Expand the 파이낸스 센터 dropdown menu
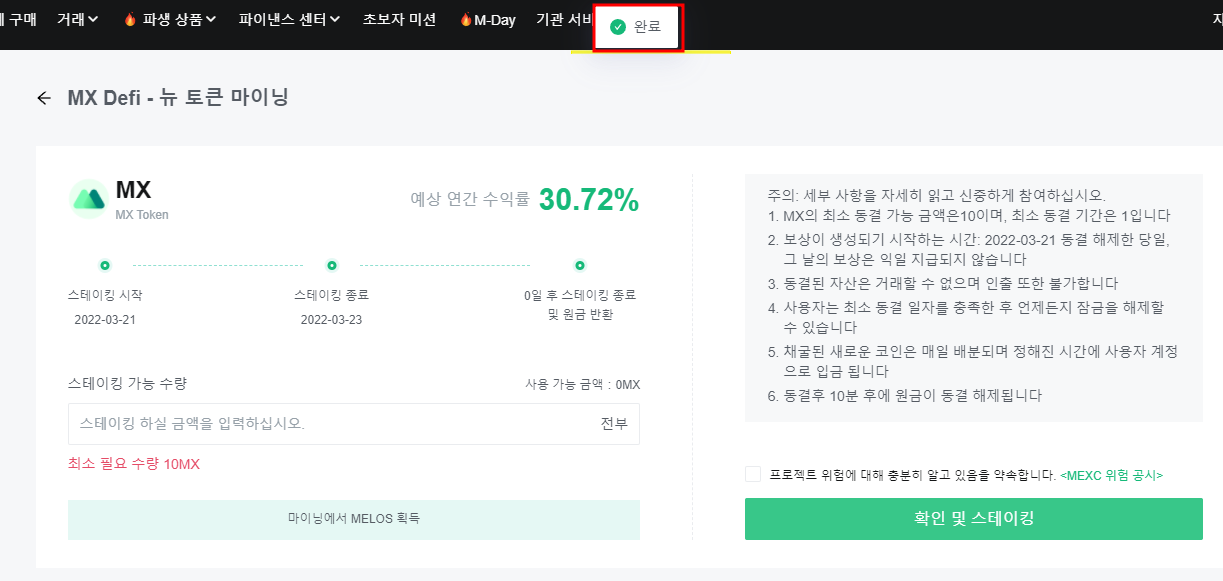The height and width of the screenshot is (581, 1223). 290,19
